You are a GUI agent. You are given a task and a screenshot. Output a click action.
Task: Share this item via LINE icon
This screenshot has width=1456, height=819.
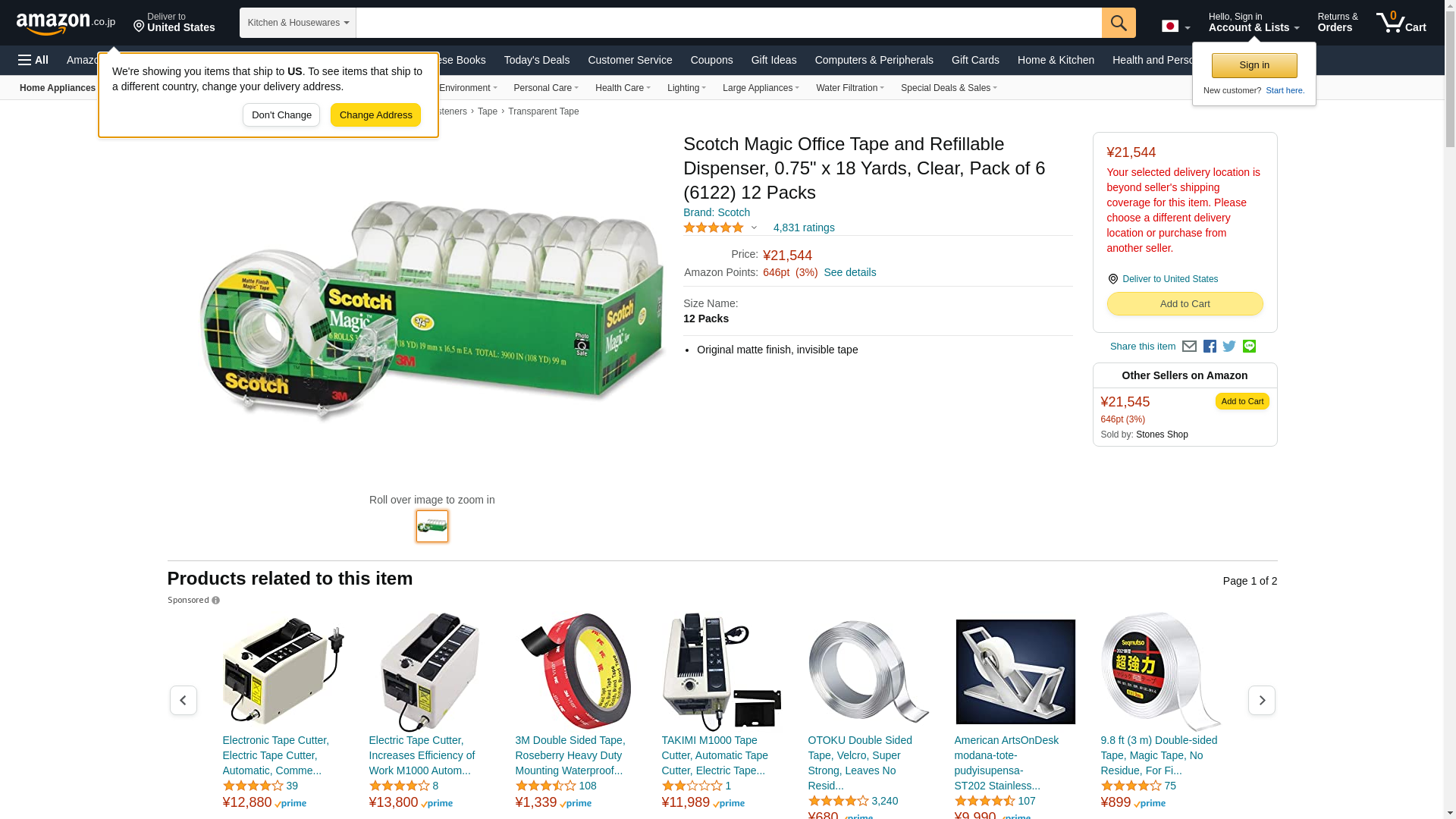click(1249, 347)
